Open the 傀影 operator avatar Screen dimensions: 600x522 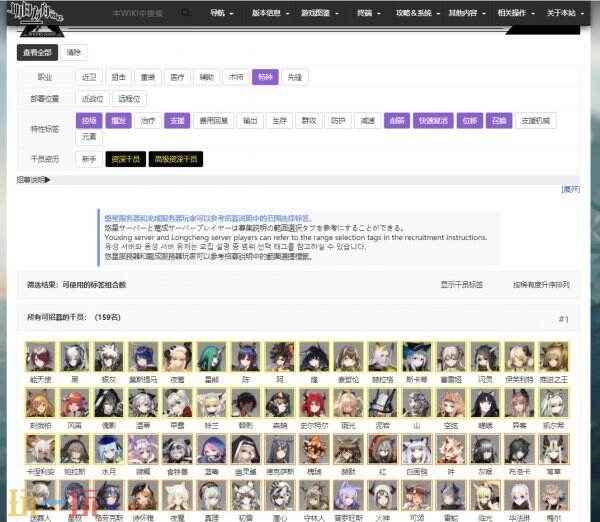[x=109, y=403]
